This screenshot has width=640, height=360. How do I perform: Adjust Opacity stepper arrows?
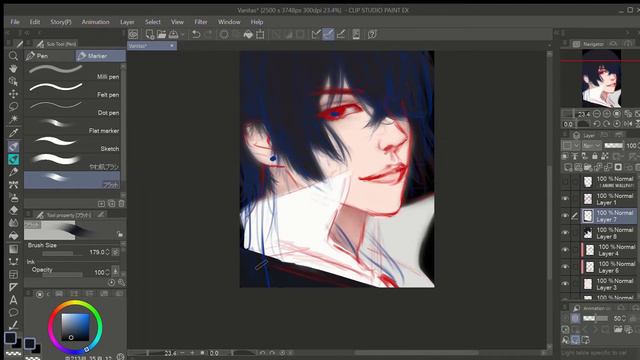107,272
